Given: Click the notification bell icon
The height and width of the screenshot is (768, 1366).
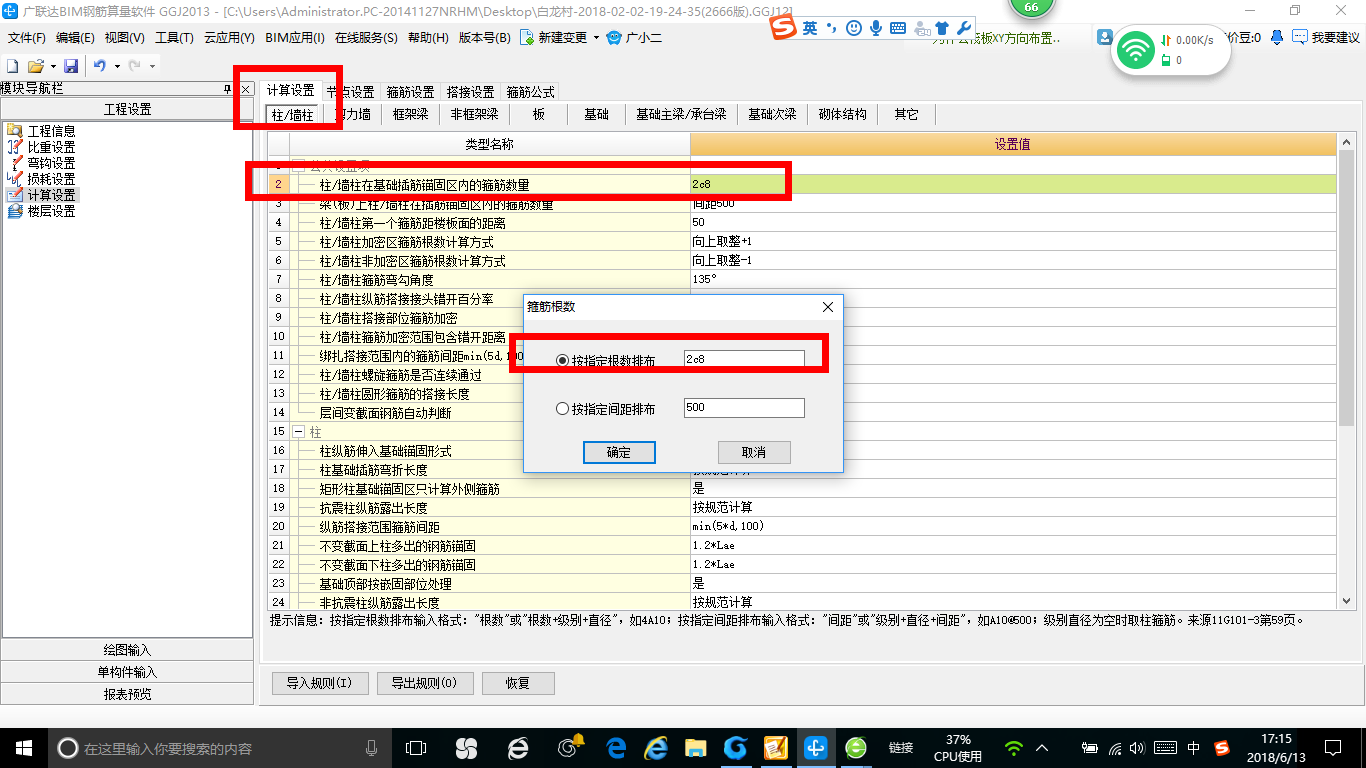Looking at the screenshot, I should [1277, 38].
